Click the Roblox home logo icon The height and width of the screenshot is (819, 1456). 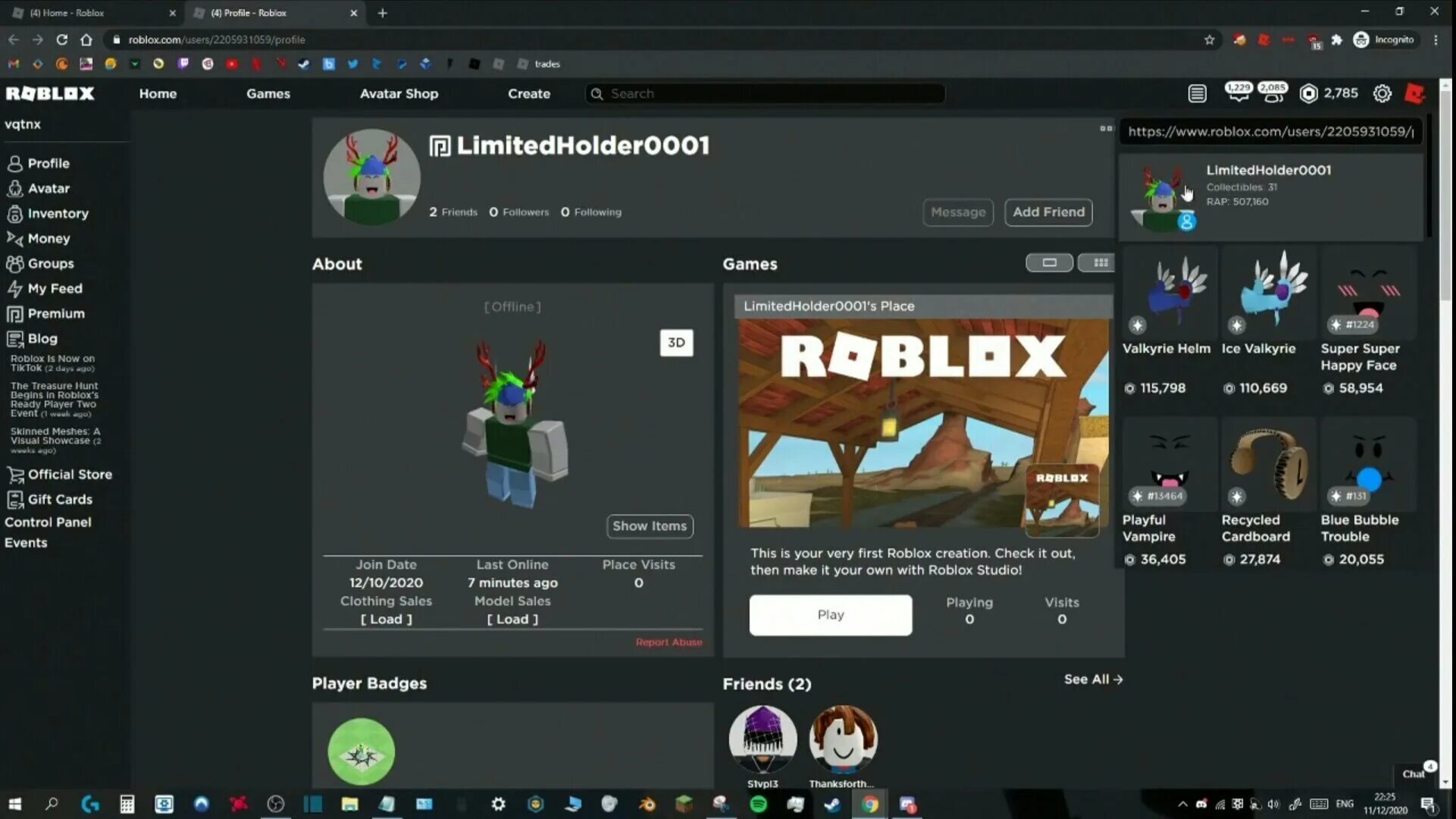coord(51,93)
